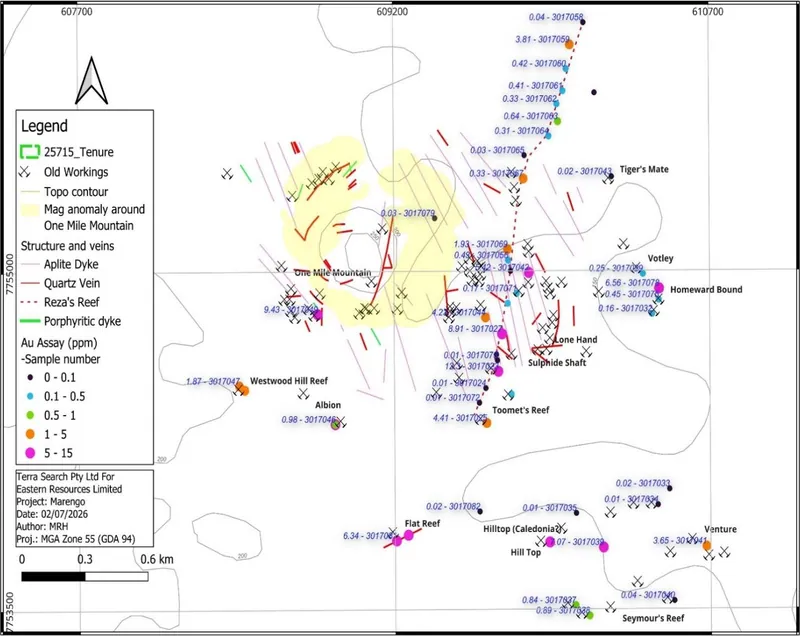This screenshot has width=800, height=636.
Task: Click the One Mile Mountain map label
Action: pyautogui.click(x=333, y=273)
